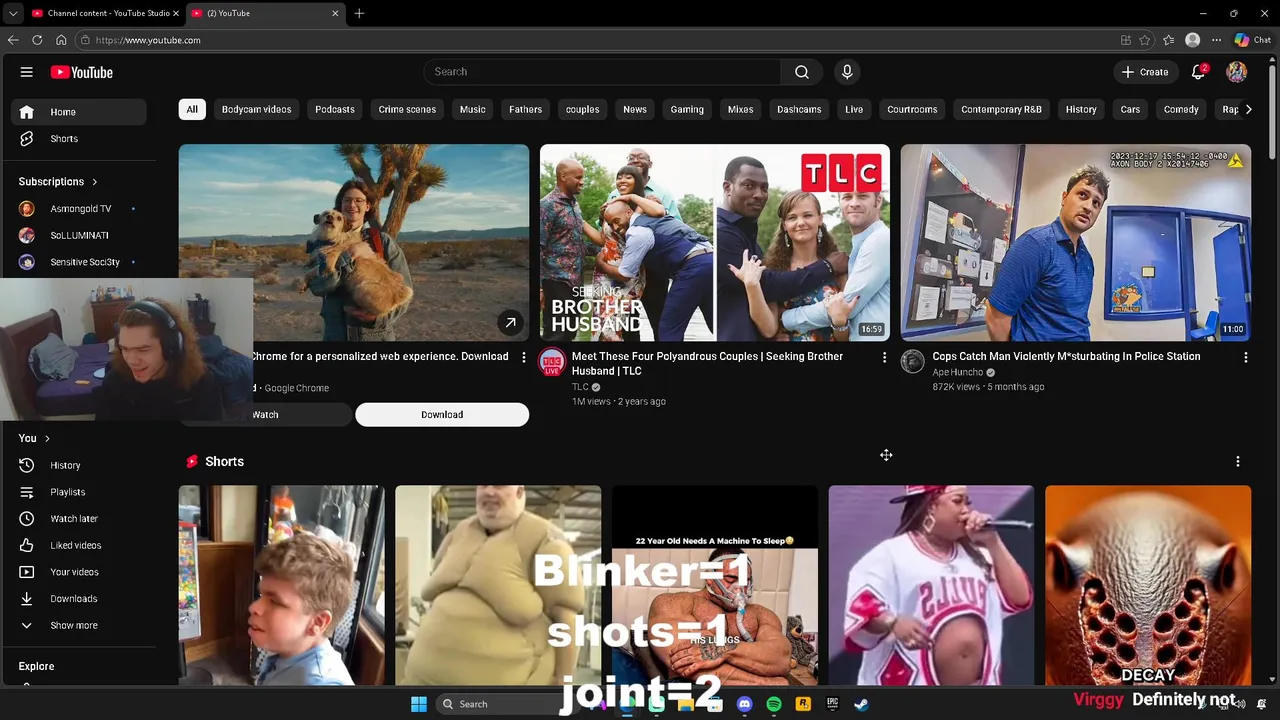Expand the Subscriptions section

tap(58, 182)
